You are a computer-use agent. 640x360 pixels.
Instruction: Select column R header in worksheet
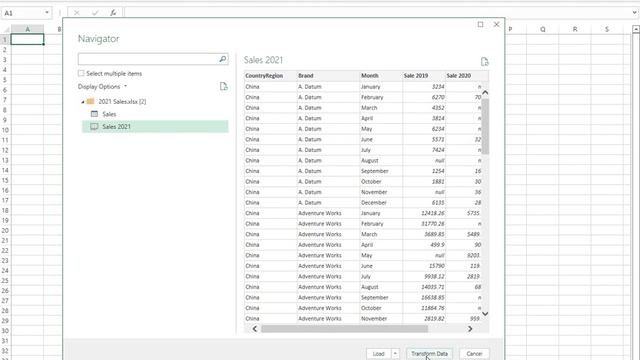tap(575, 29)
